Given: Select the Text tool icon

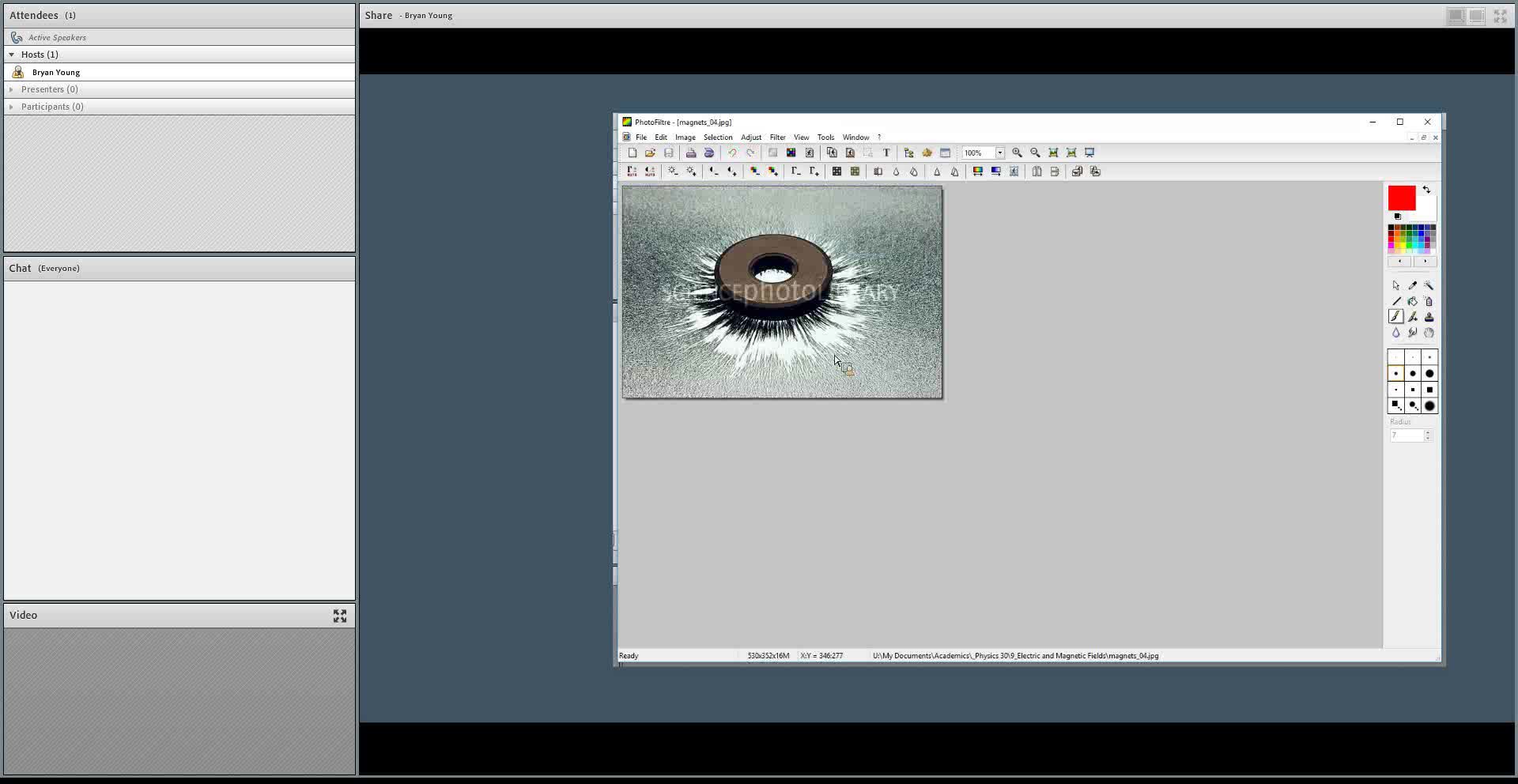Looking at the screenshot, I should click(x=886, y=153).
